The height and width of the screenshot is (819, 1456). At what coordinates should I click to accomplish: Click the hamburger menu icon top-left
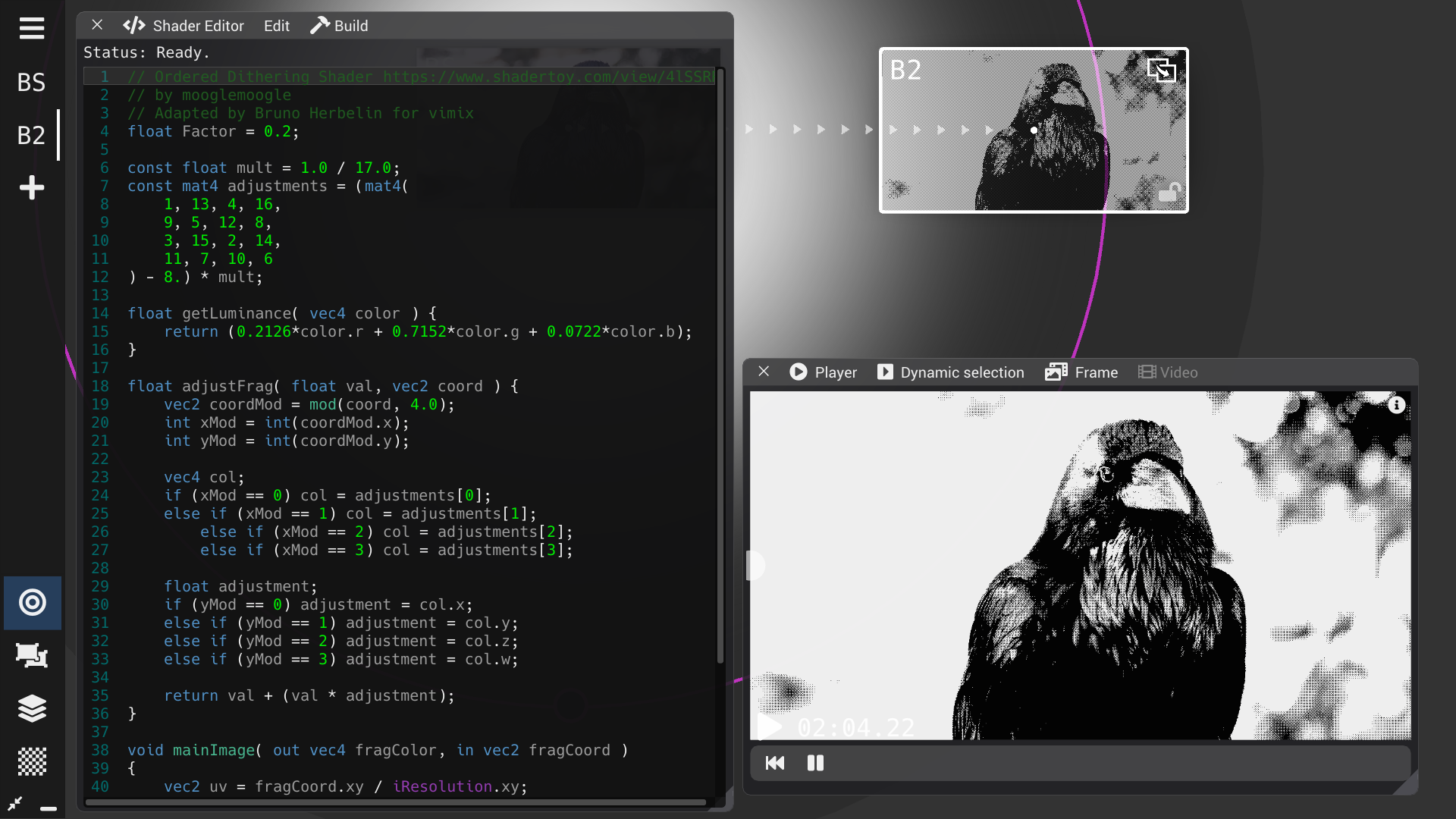[30, 28]
